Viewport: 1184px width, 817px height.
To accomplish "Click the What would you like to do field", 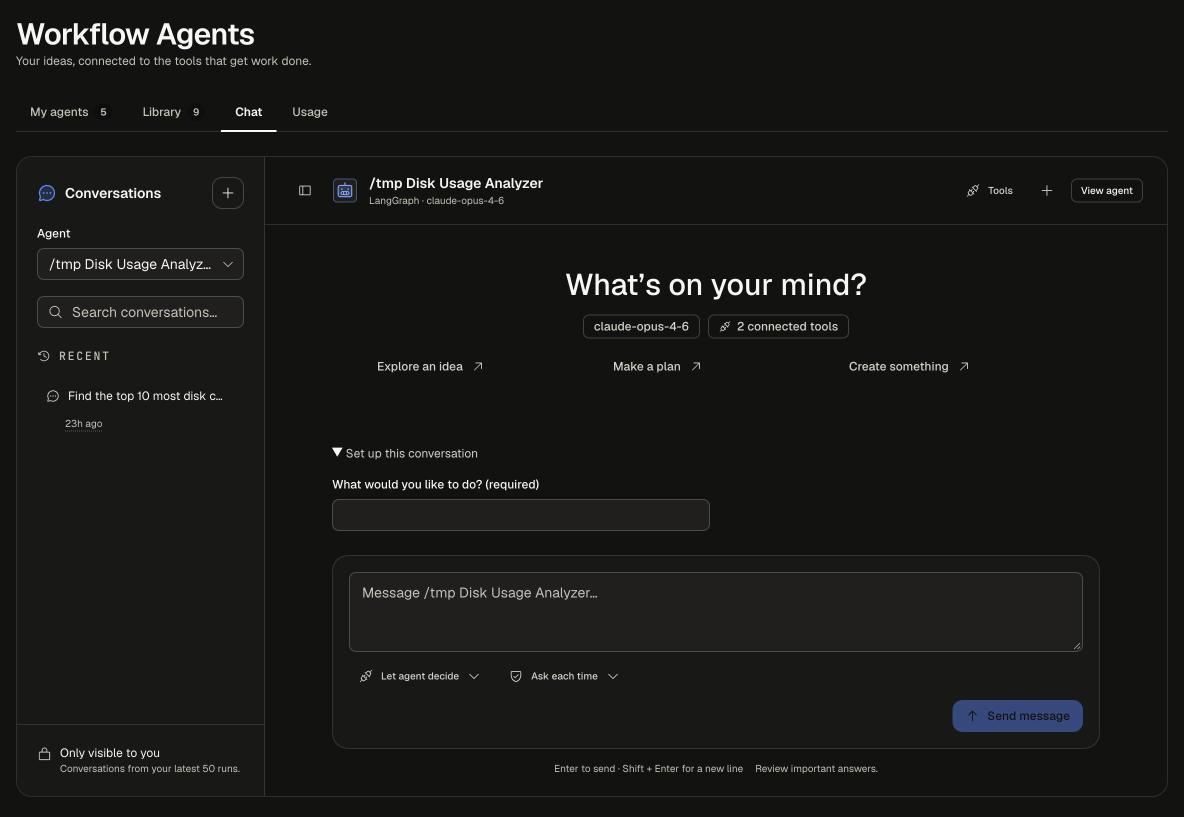I will 520,515.
